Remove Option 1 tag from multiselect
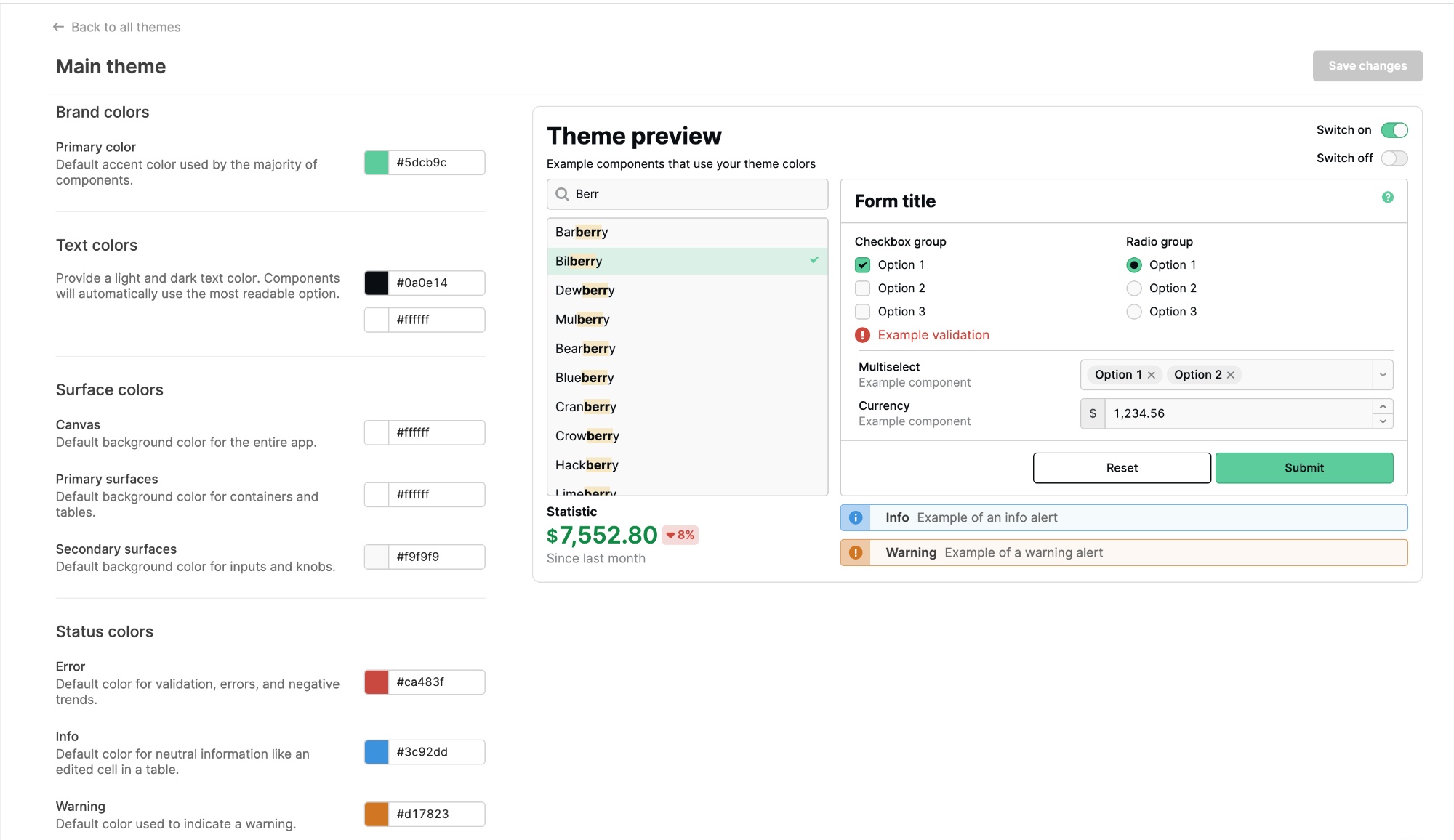This screenshot has width=1454, height=840. [x=1152, y=375]
